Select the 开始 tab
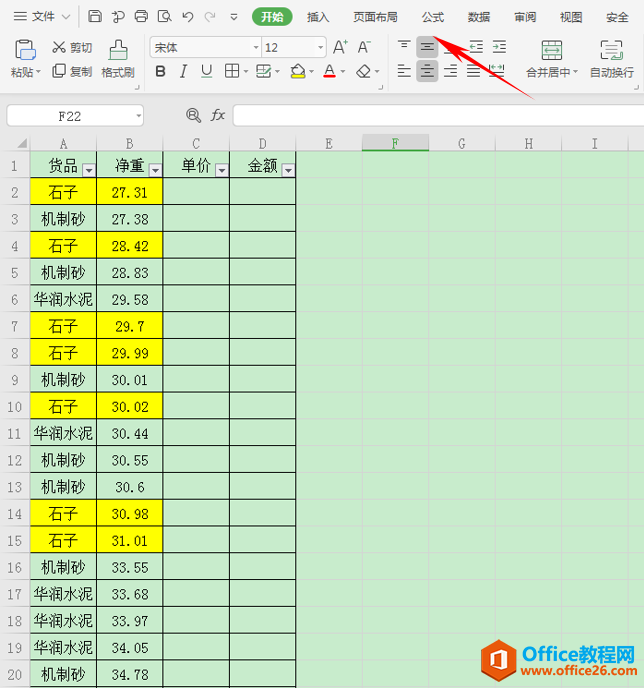 [x=272, y=17]
